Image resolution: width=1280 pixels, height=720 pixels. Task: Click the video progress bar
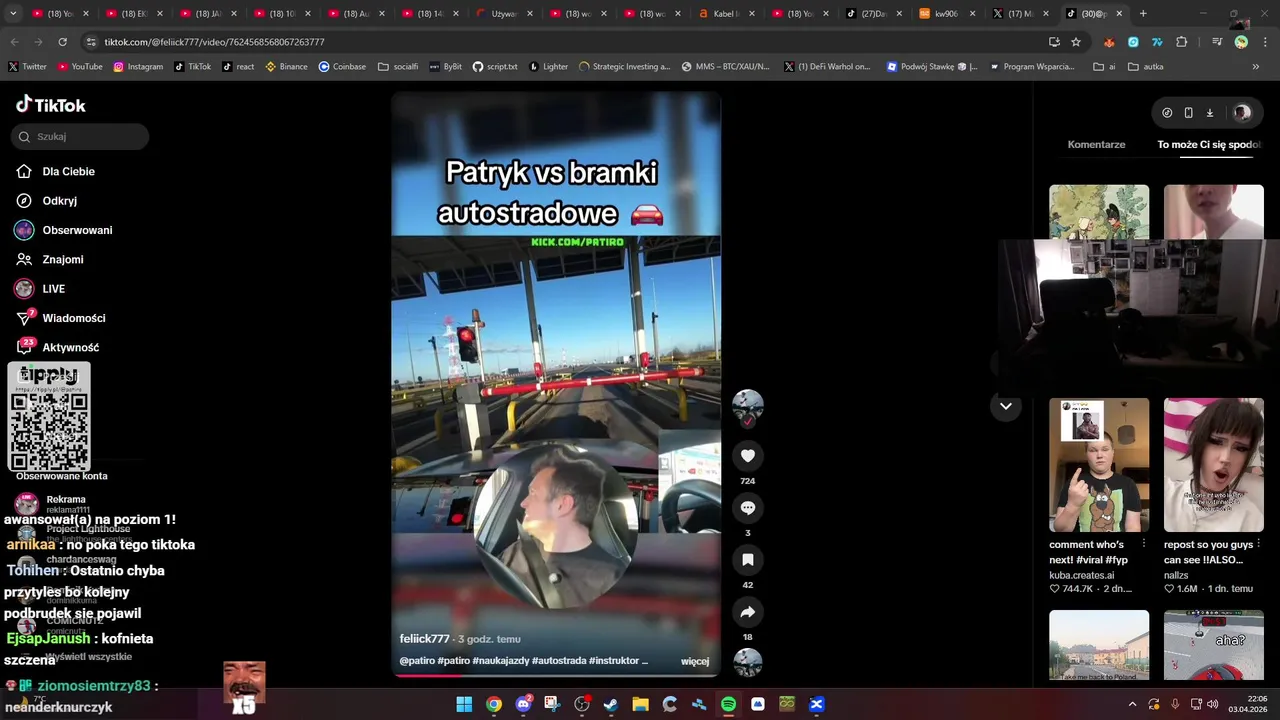click(x=556, y=675)
